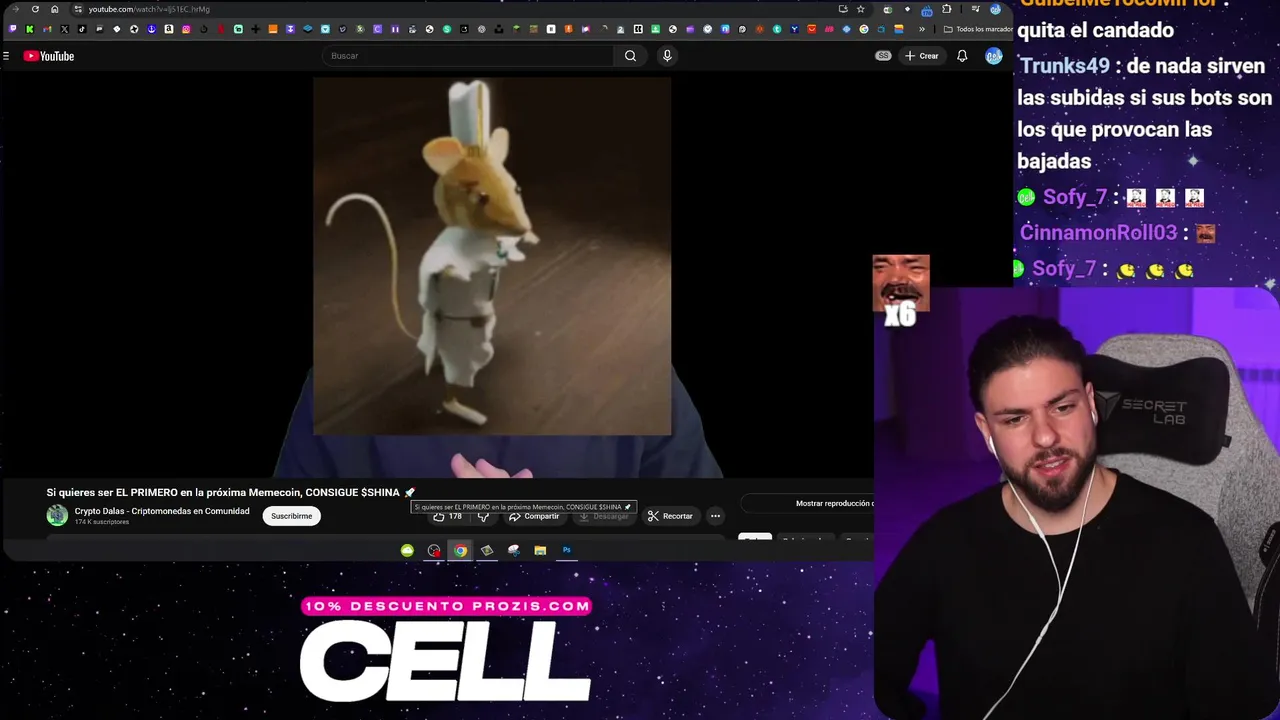Open Crypto Dalas channel name link
Screen dimensions: 1280x720
[162, 511]
